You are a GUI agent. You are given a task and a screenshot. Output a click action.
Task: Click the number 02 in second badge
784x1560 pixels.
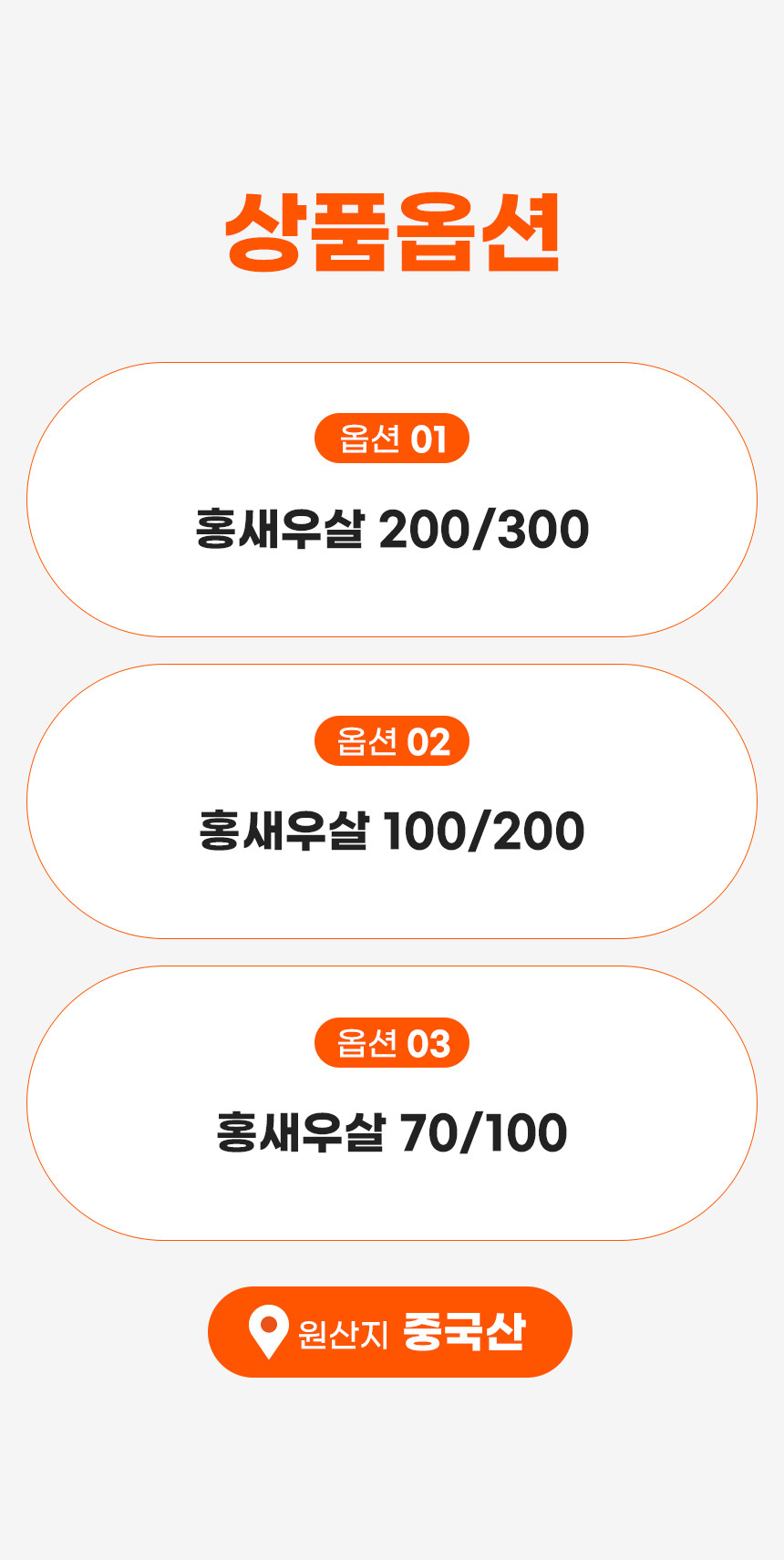(x=428, y=742)
